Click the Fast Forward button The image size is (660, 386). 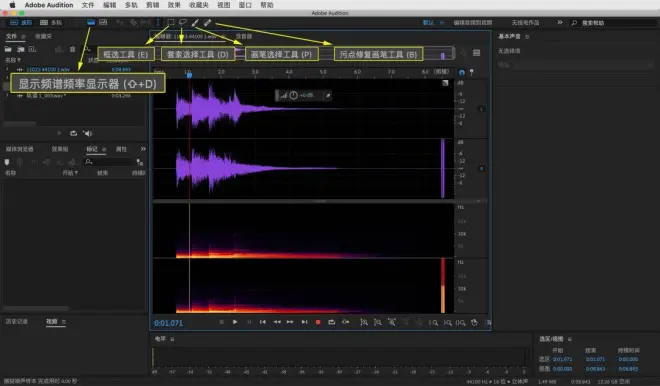point(290,322)
